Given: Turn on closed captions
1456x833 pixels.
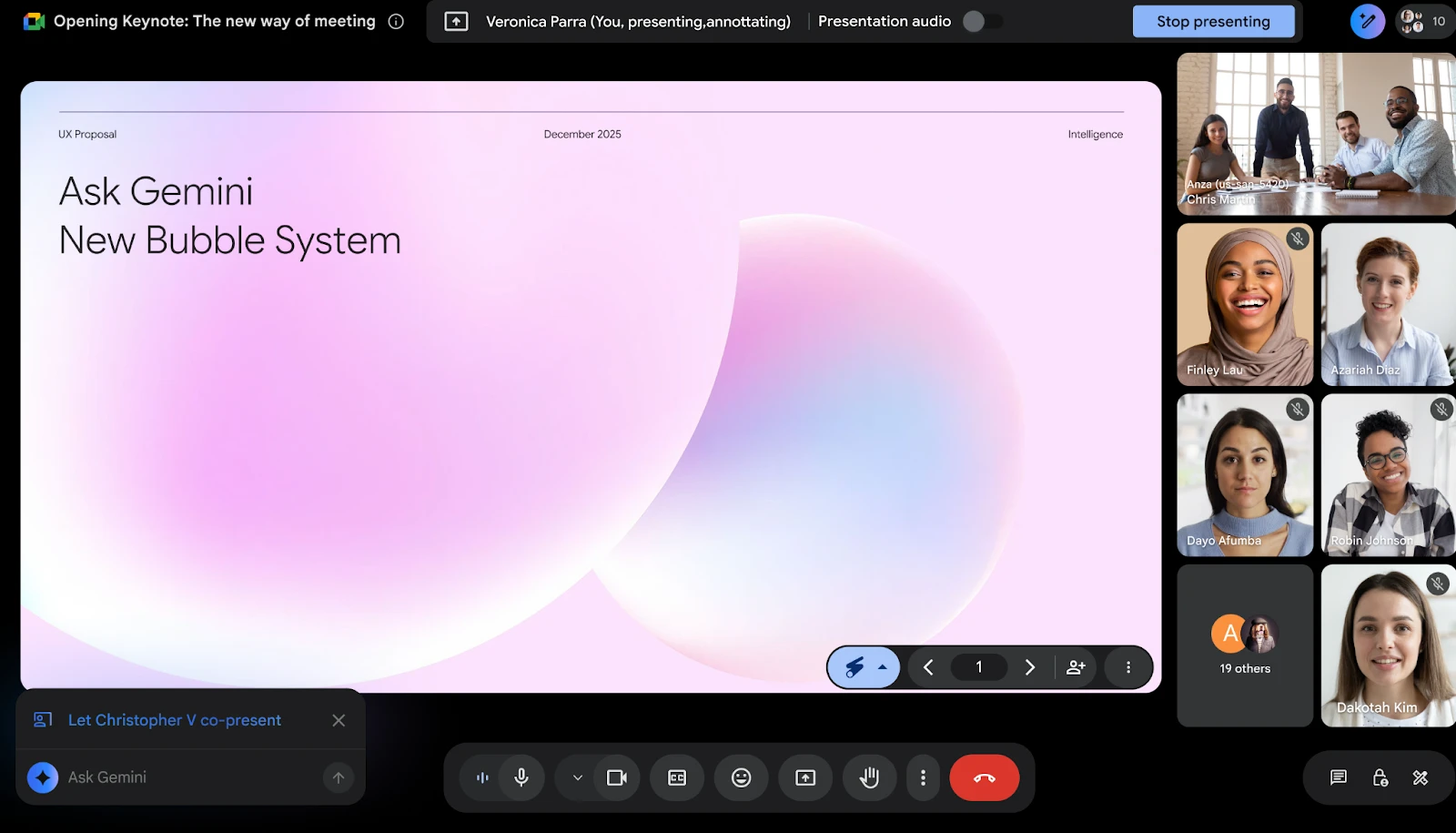Looking at the screenshot, I should 677,777.
